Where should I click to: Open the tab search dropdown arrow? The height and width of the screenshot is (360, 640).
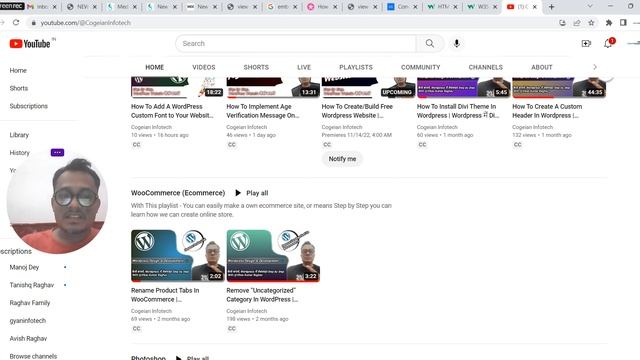(590, 7)
